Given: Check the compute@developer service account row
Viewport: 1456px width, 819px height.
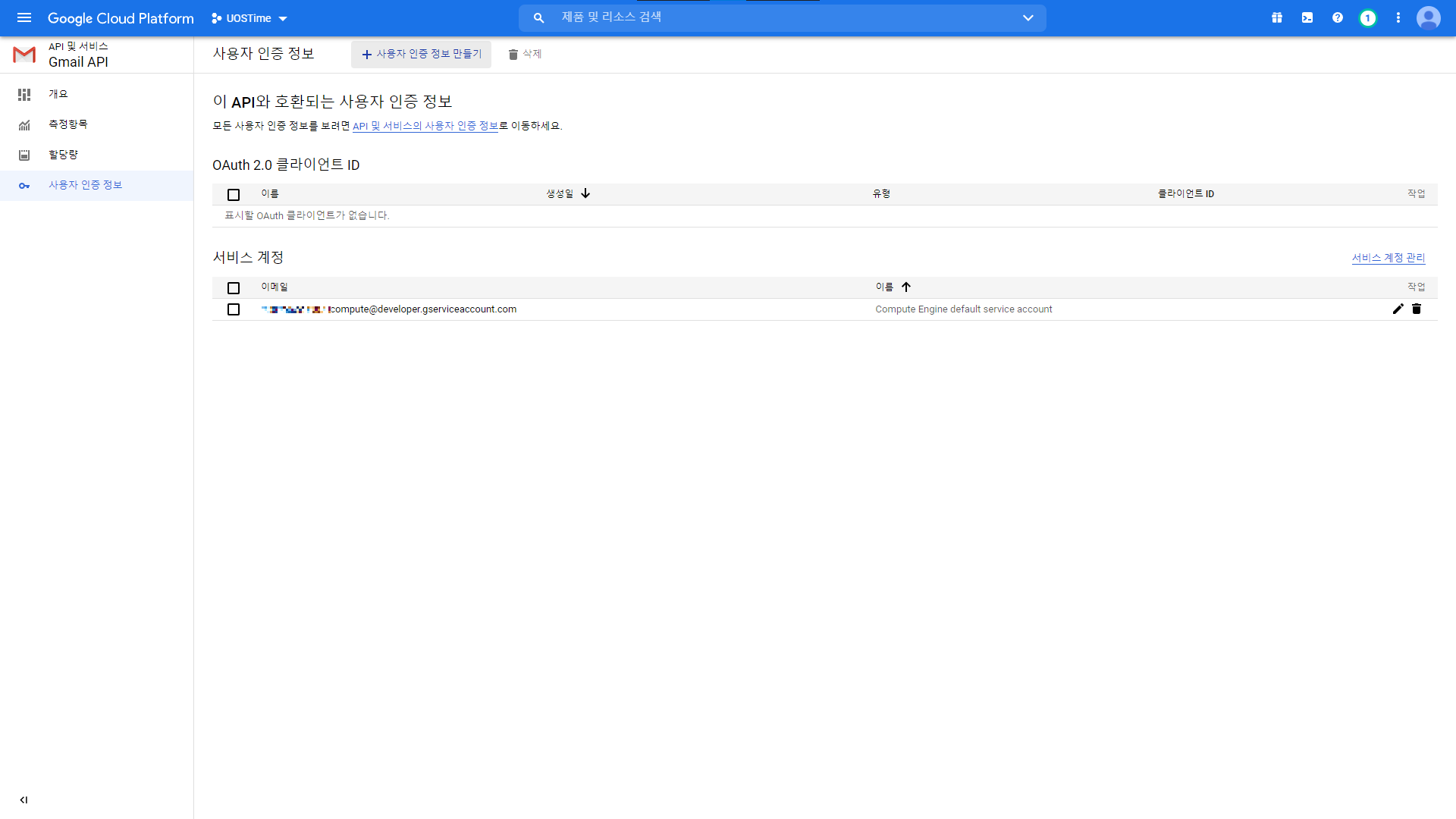Looking at the screenshot, I should click(234, 309).
